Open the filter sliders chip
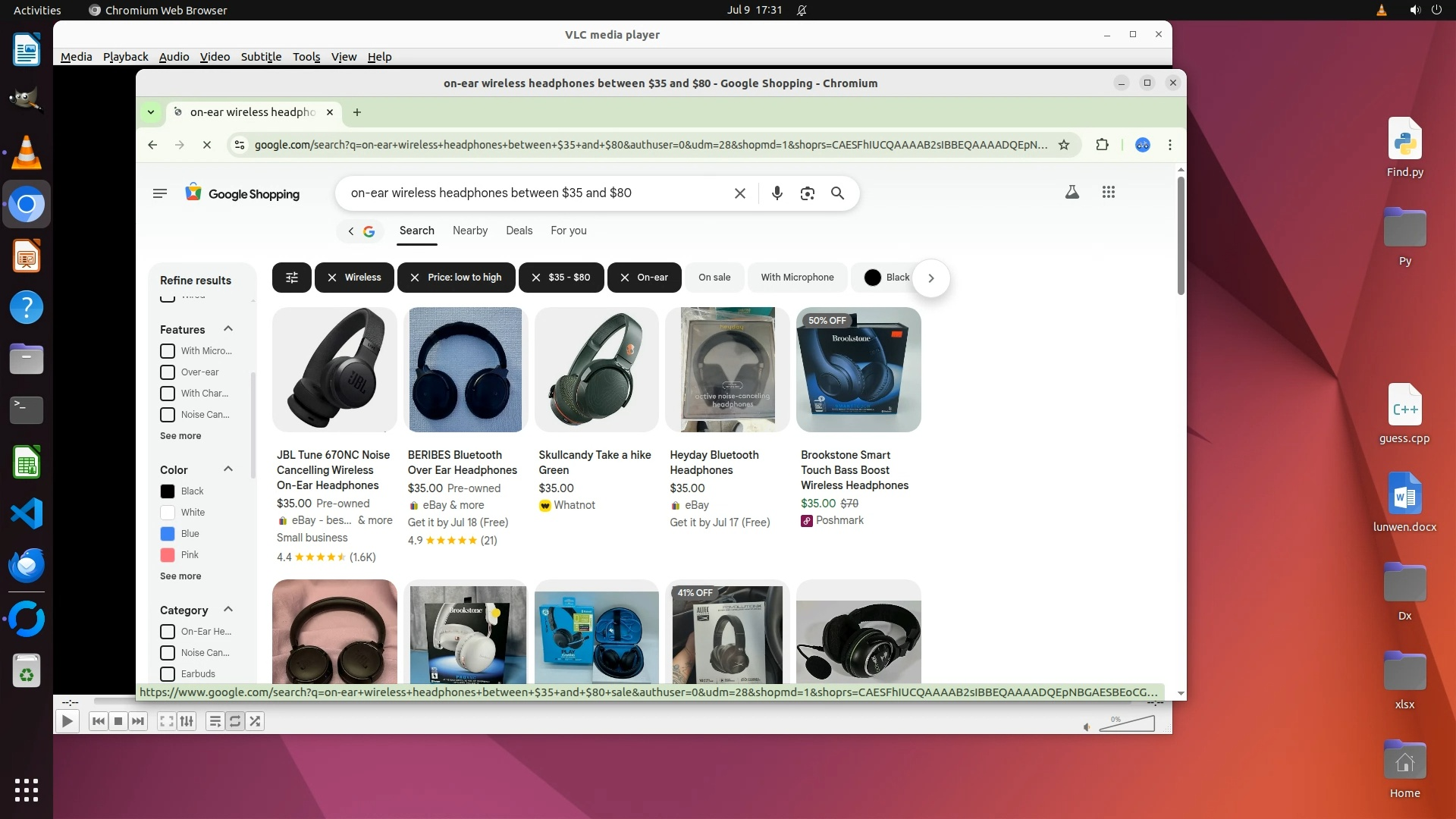This screenshot has height=819, width=1456. (291, 278)
